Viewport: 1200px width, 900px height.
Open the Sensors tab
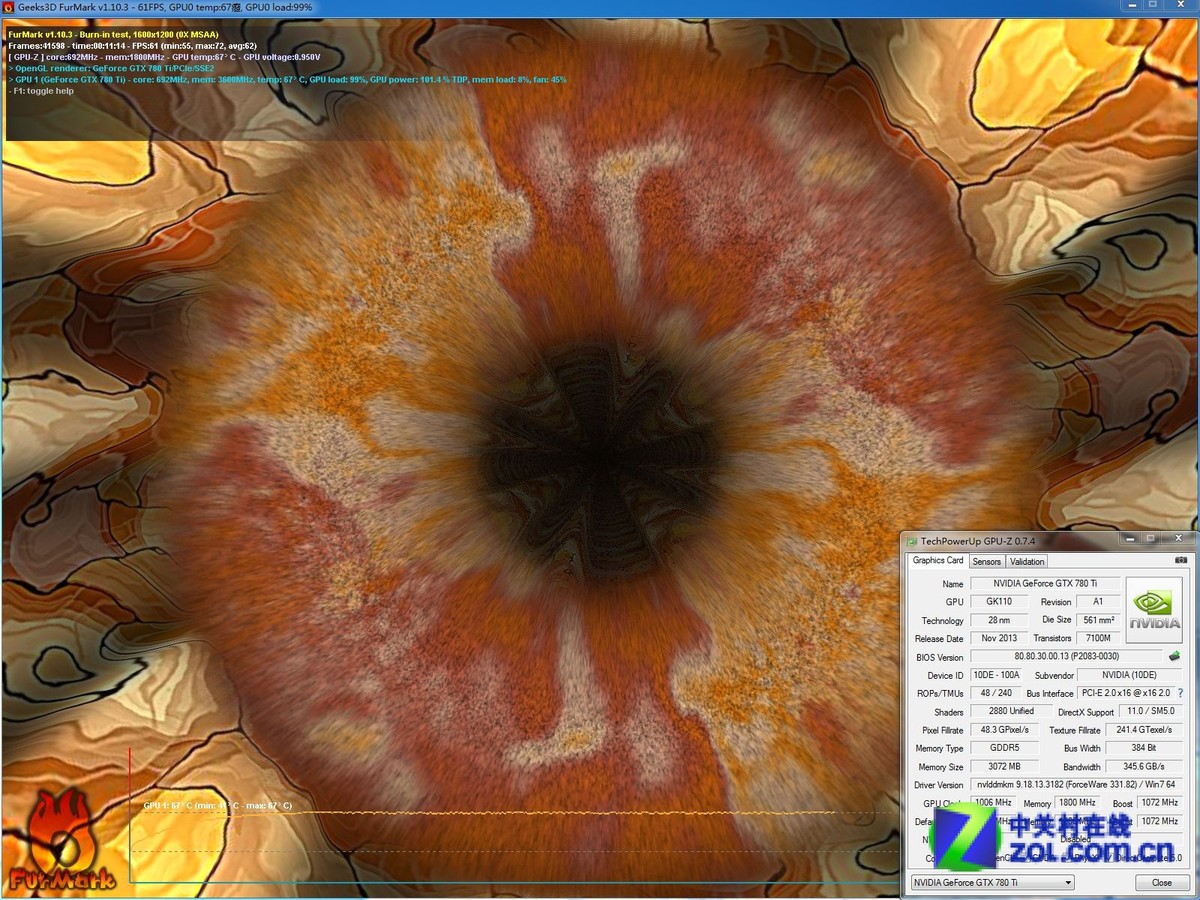click(987, 562)
